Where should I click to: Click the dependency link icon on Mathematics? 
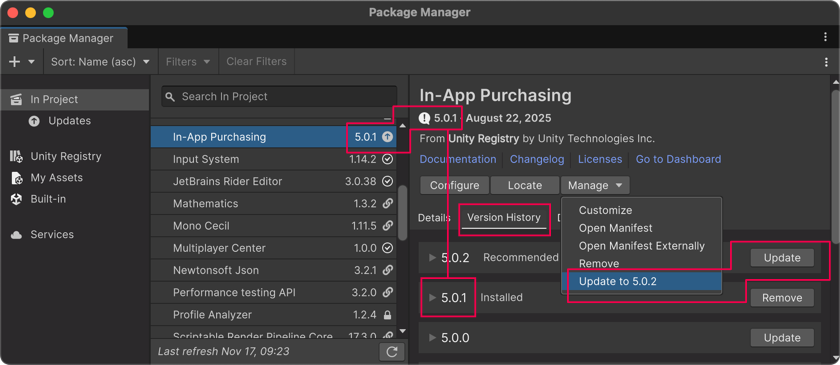[388, 204]
